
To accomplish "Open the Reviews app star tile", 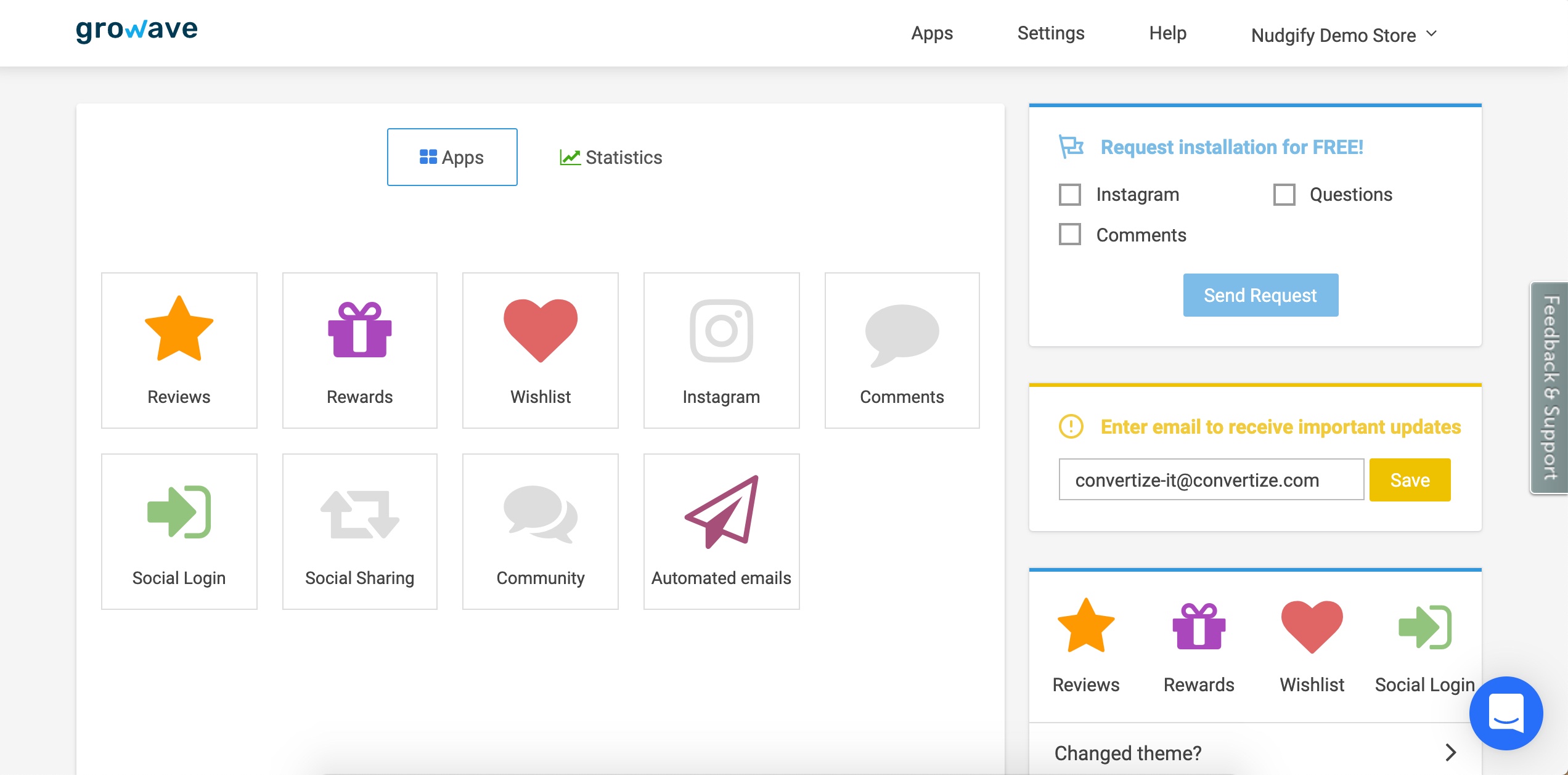I will pyautogui.click(x=179, y=350).
